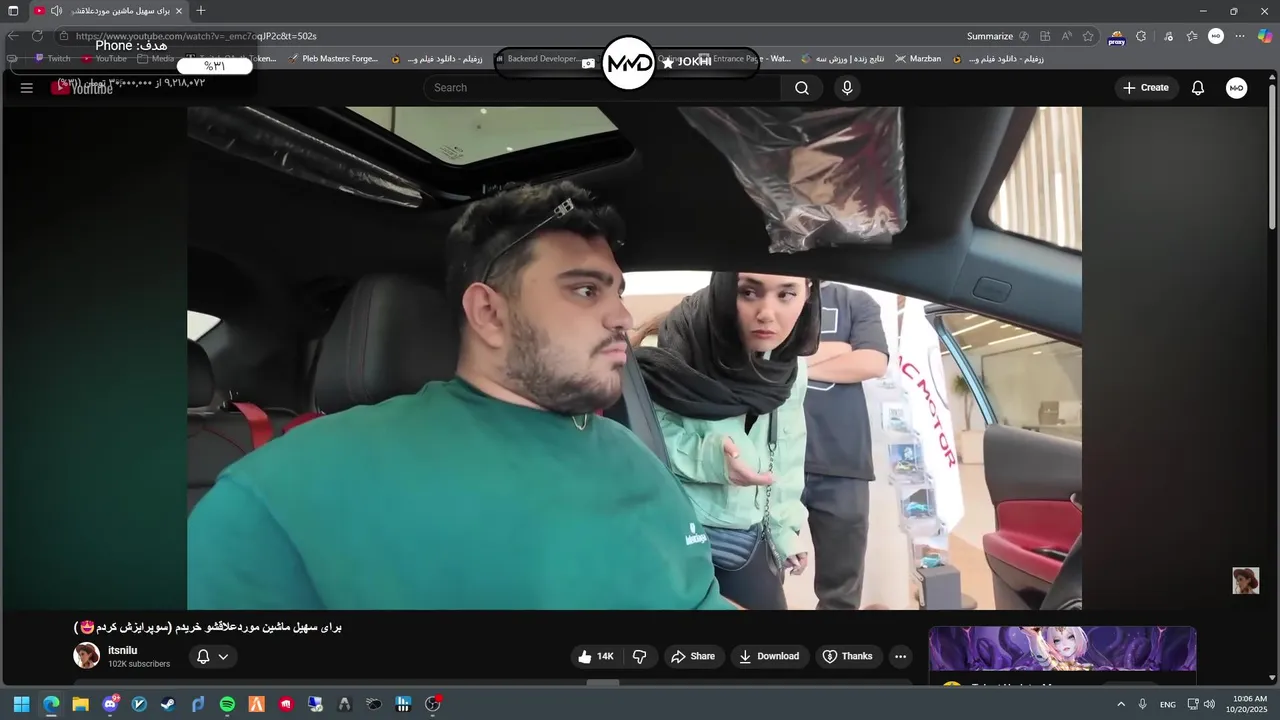Open Favorites list star icon
Viewport: 1280px width, 720px height.
[x=1192, y=36]
